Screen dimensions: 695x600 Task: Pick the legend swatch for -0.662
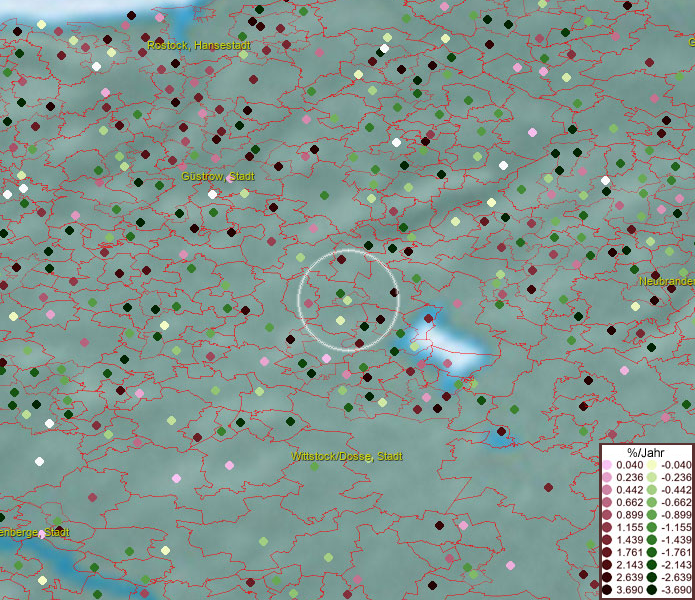[x=652, y=503]
